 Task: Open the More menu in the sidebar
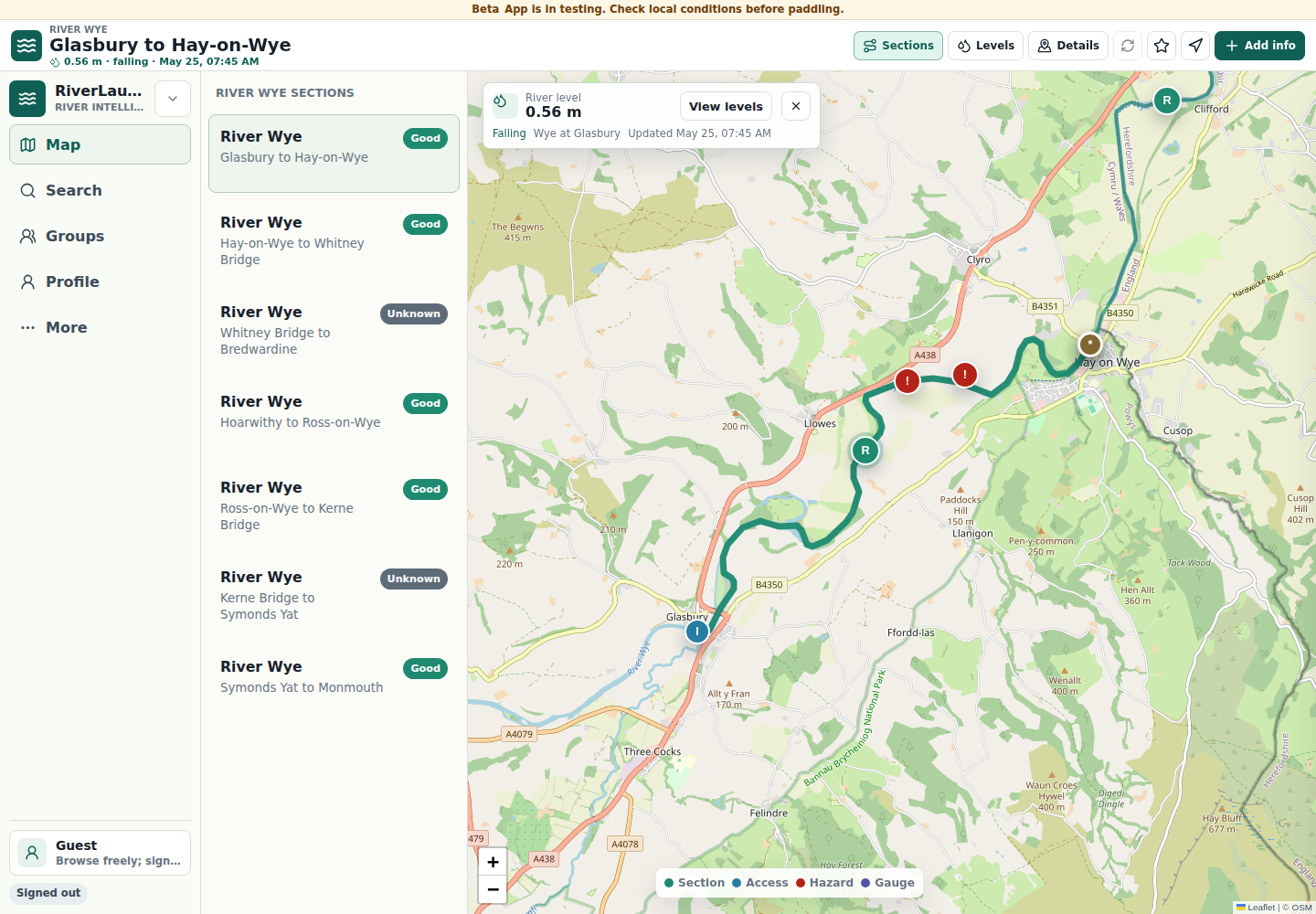(100, 327)
